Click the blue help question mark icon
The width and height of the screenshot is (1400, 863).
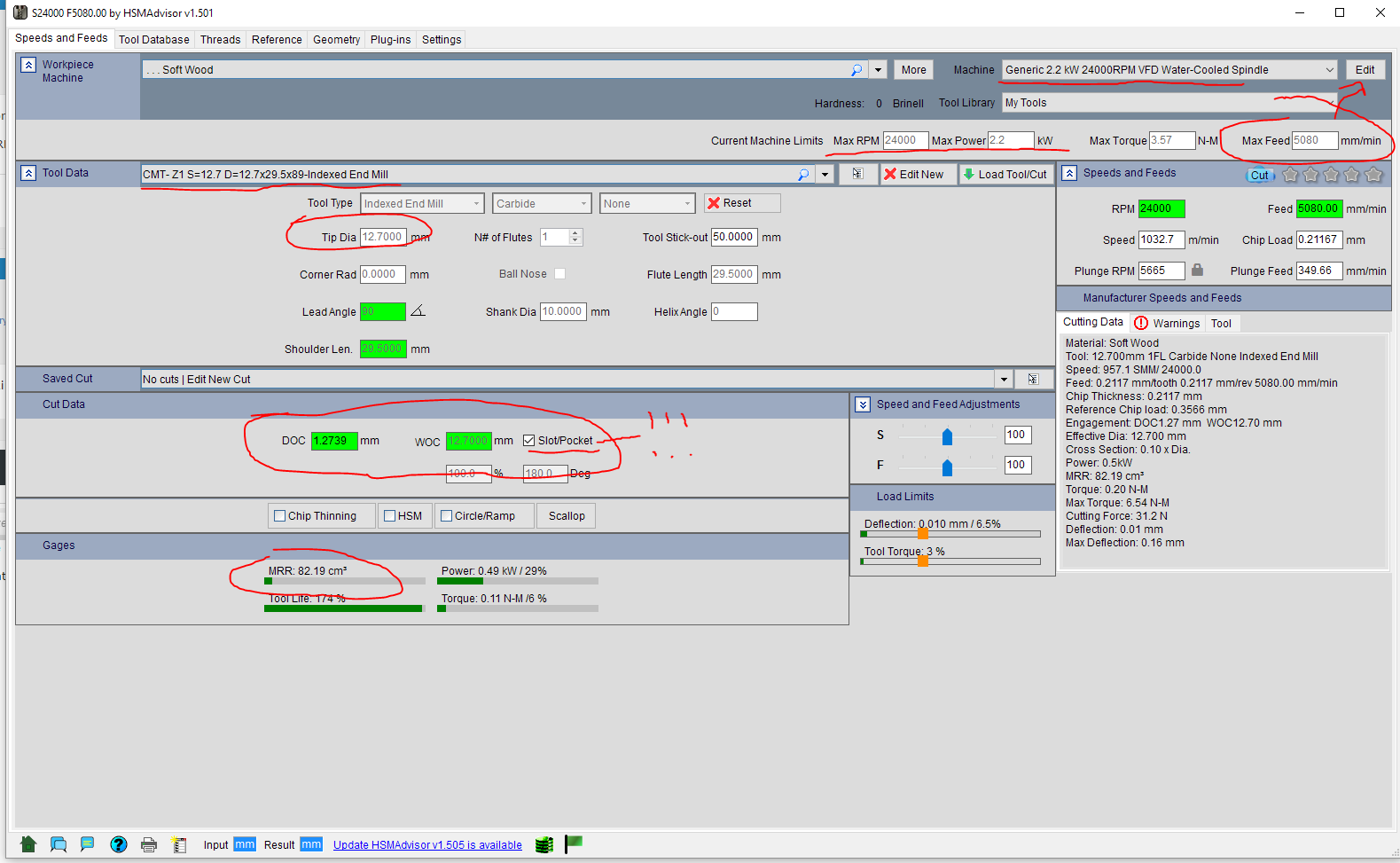click(x=118, y=844)
